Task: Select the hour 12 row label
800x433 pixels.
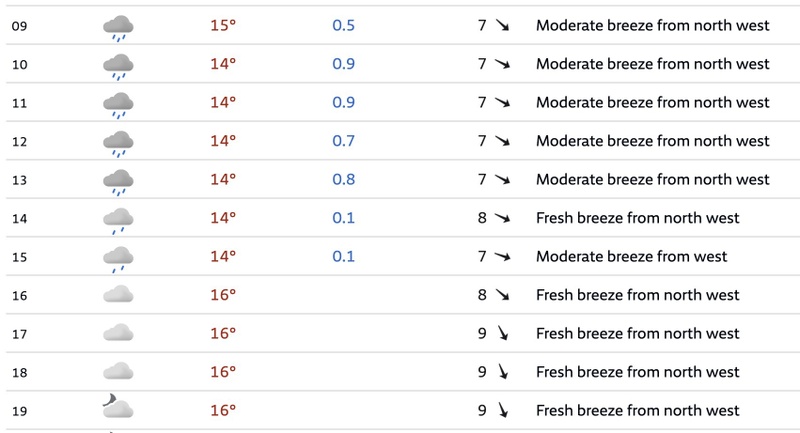Action: pos(19,141)
